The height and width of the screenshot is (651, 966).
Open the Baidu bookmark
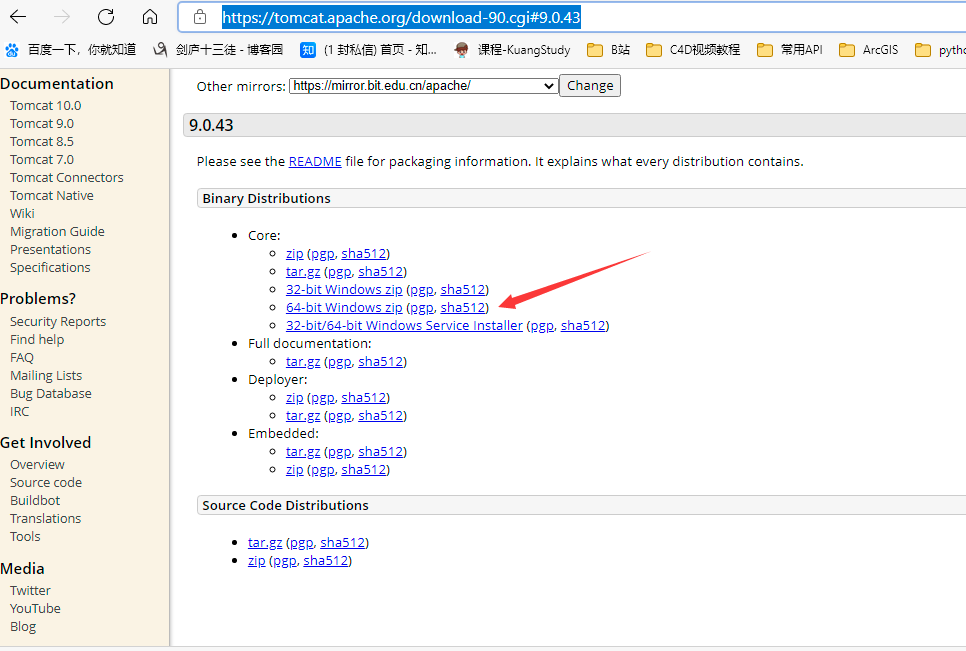point(71,50)
